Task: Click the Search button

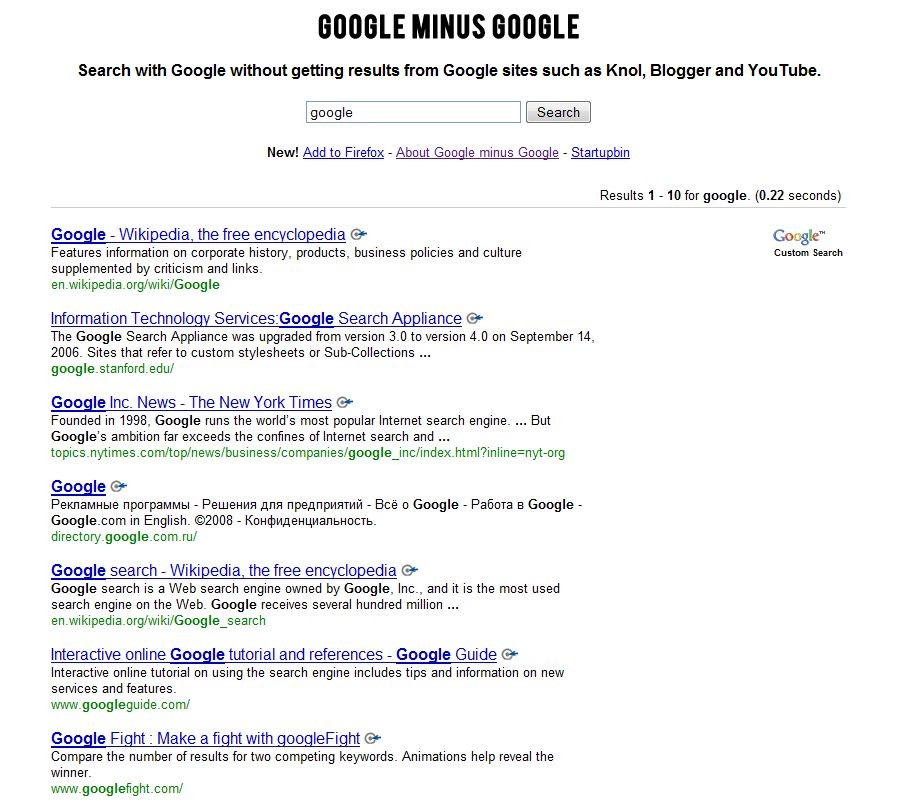Action: [x=558, y=112]
